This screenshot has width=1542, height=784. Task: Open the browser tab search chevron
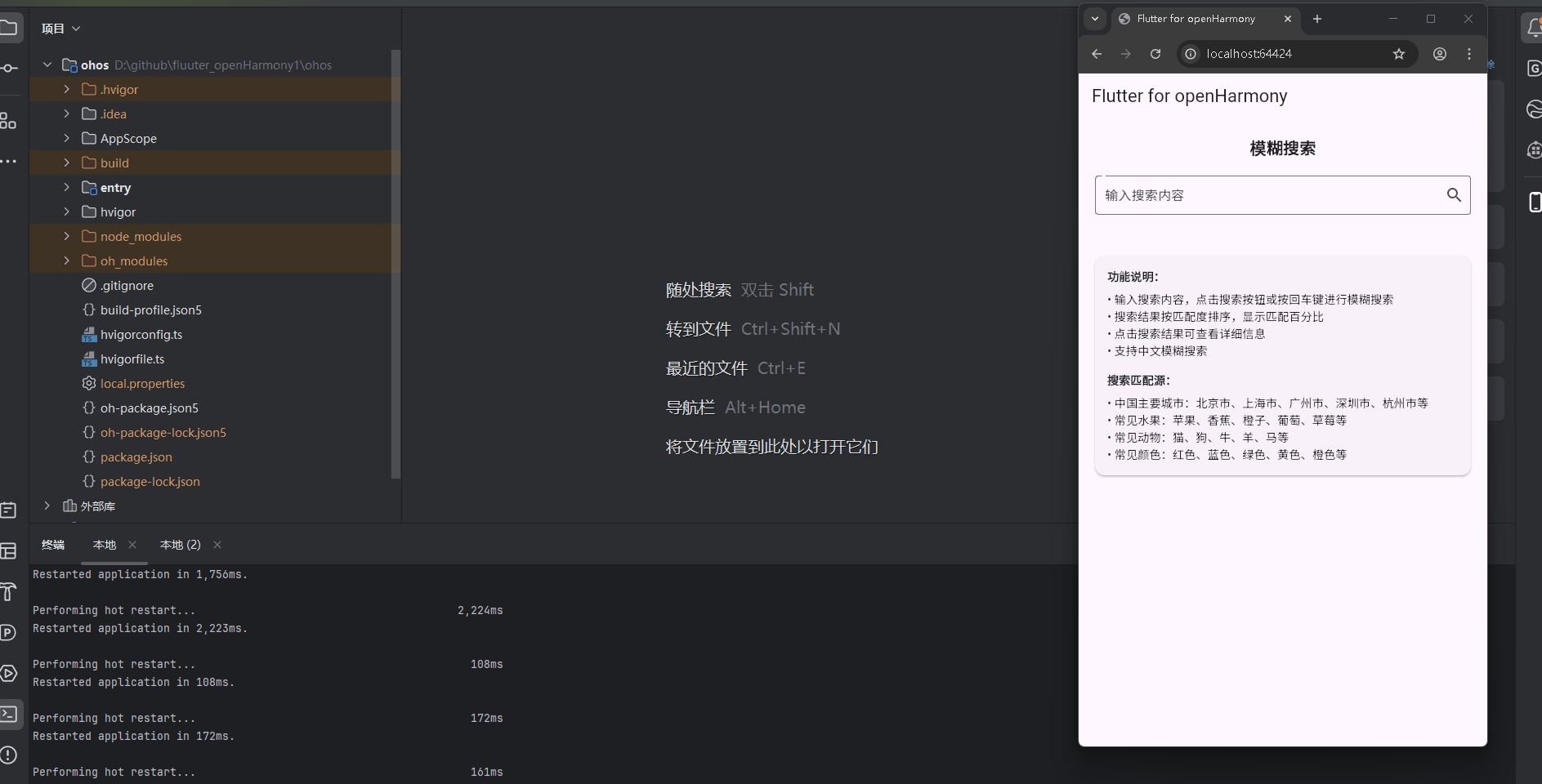[x=1095, y=19]
